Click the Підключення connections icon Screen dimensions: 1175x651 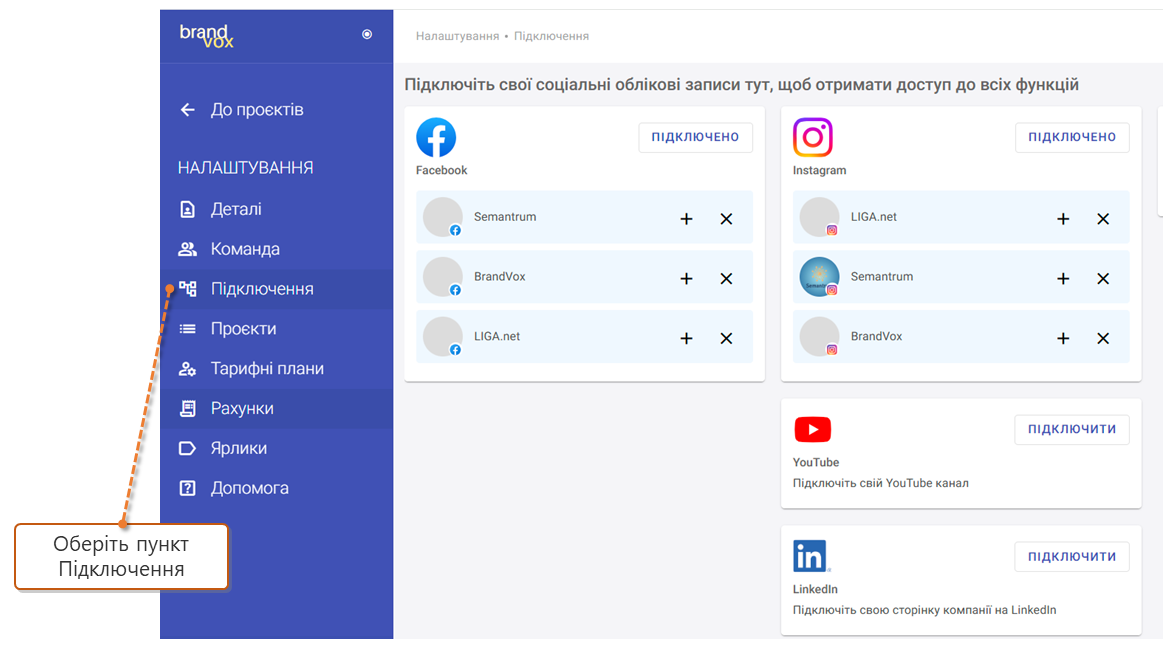click(x=187, y=289)
